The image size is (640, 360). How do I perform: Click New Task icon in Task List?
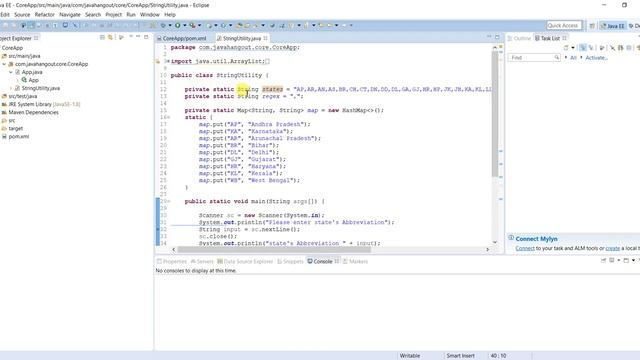coord(566,48)
